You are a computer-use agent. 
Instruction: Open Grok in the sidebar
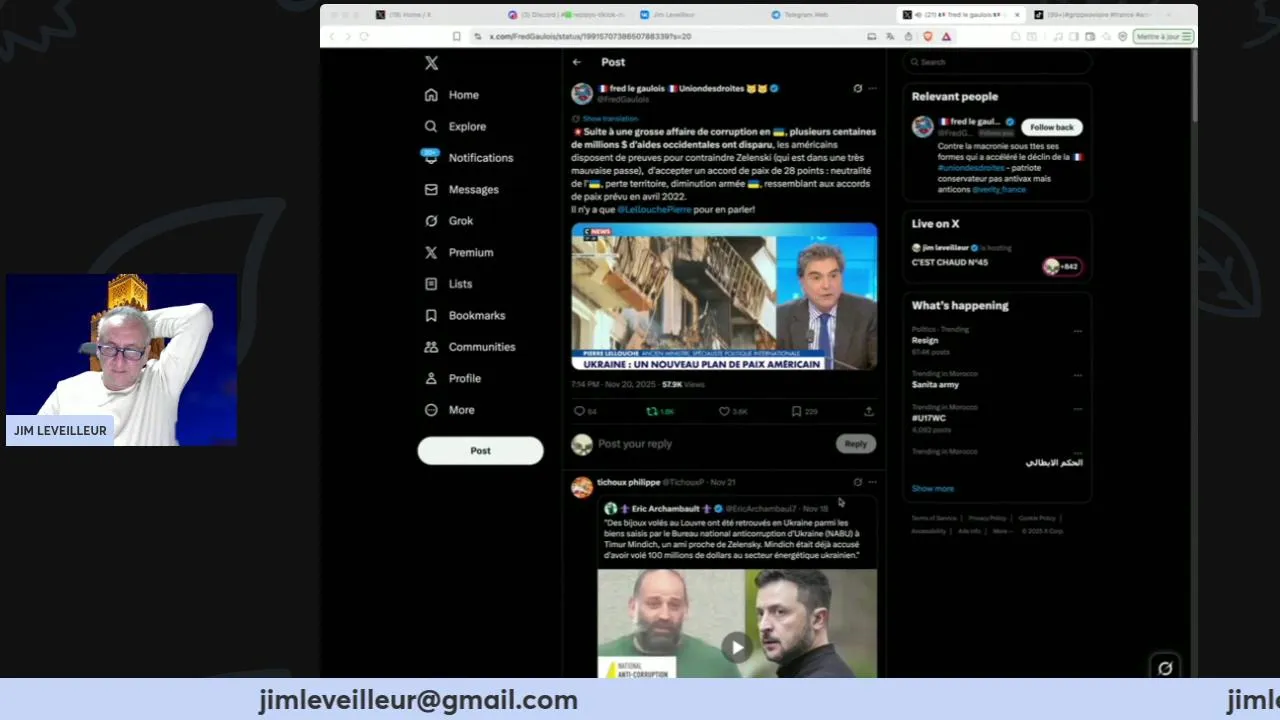(448, 221)
